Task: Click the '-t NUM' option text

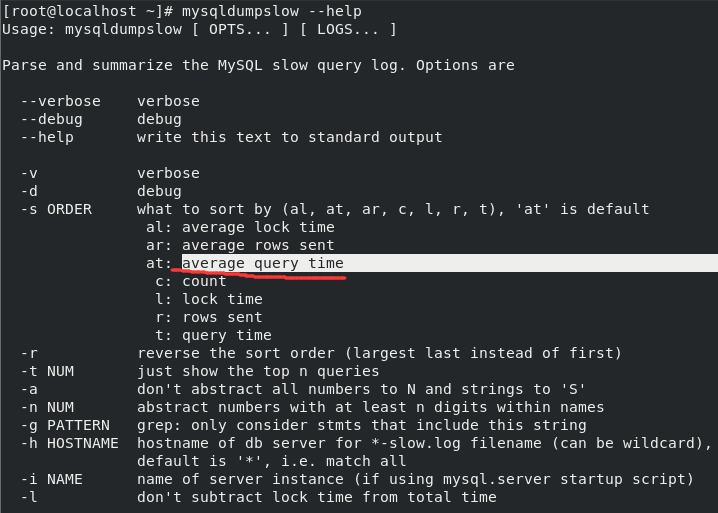Action: point(47,371)
